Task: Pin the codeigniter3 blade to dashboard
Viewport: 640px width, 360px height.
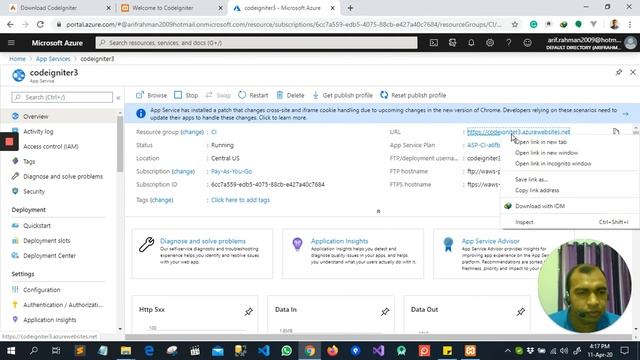Action: pyautogui.click(x=619, y=72)
